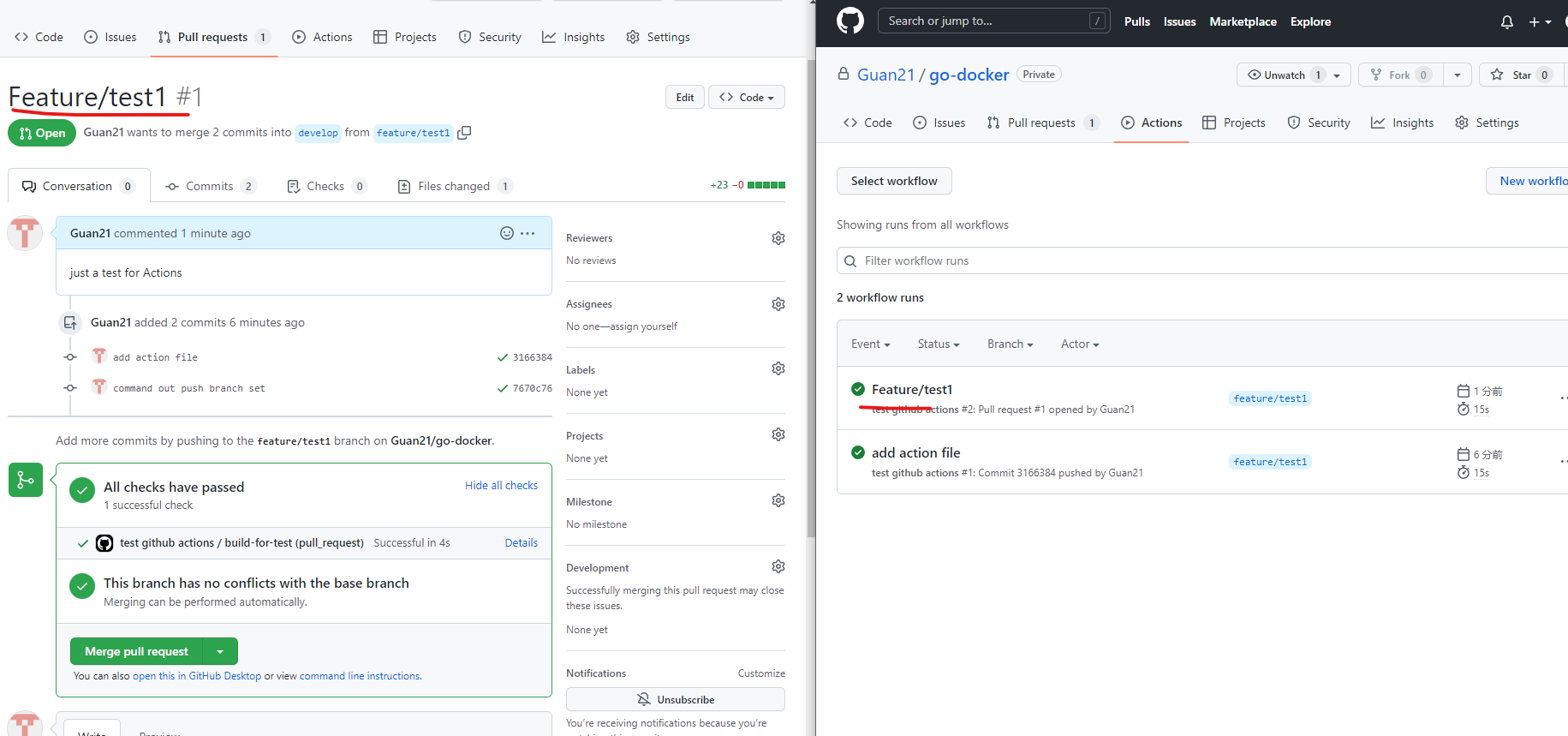This screenshot has height=736, width=1568.
Task: Open Pull requests tab in right window
Action: tap(1042, 123)
